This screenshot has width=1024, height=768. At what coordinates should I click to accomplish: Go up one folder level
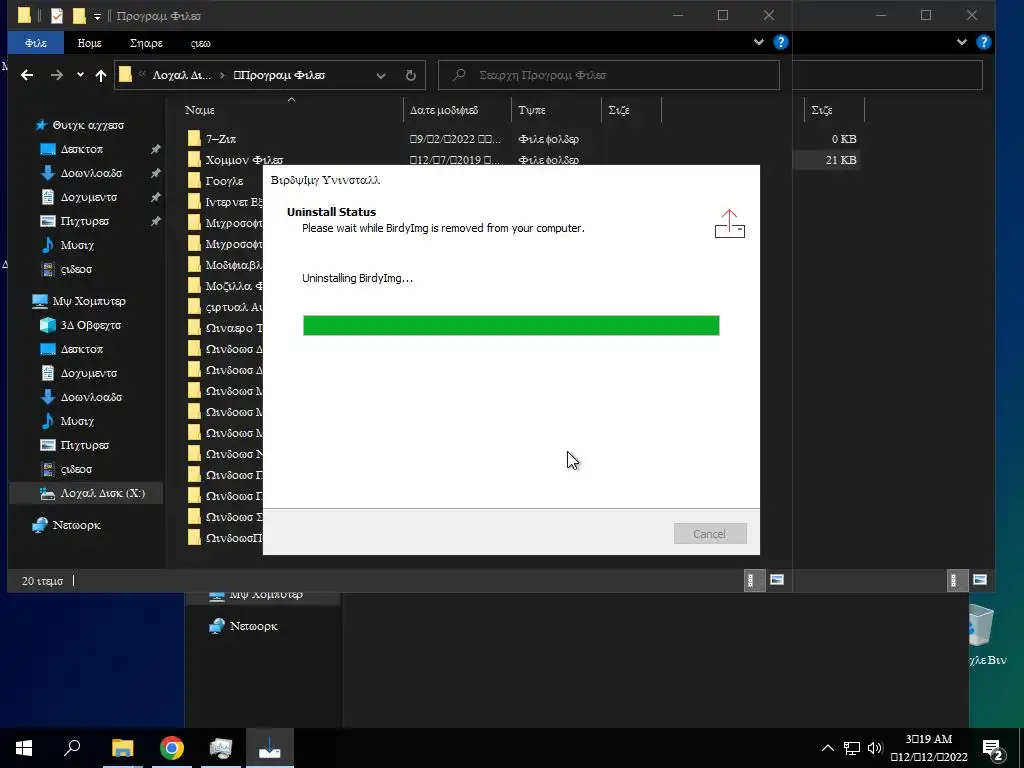click(101, 75)
